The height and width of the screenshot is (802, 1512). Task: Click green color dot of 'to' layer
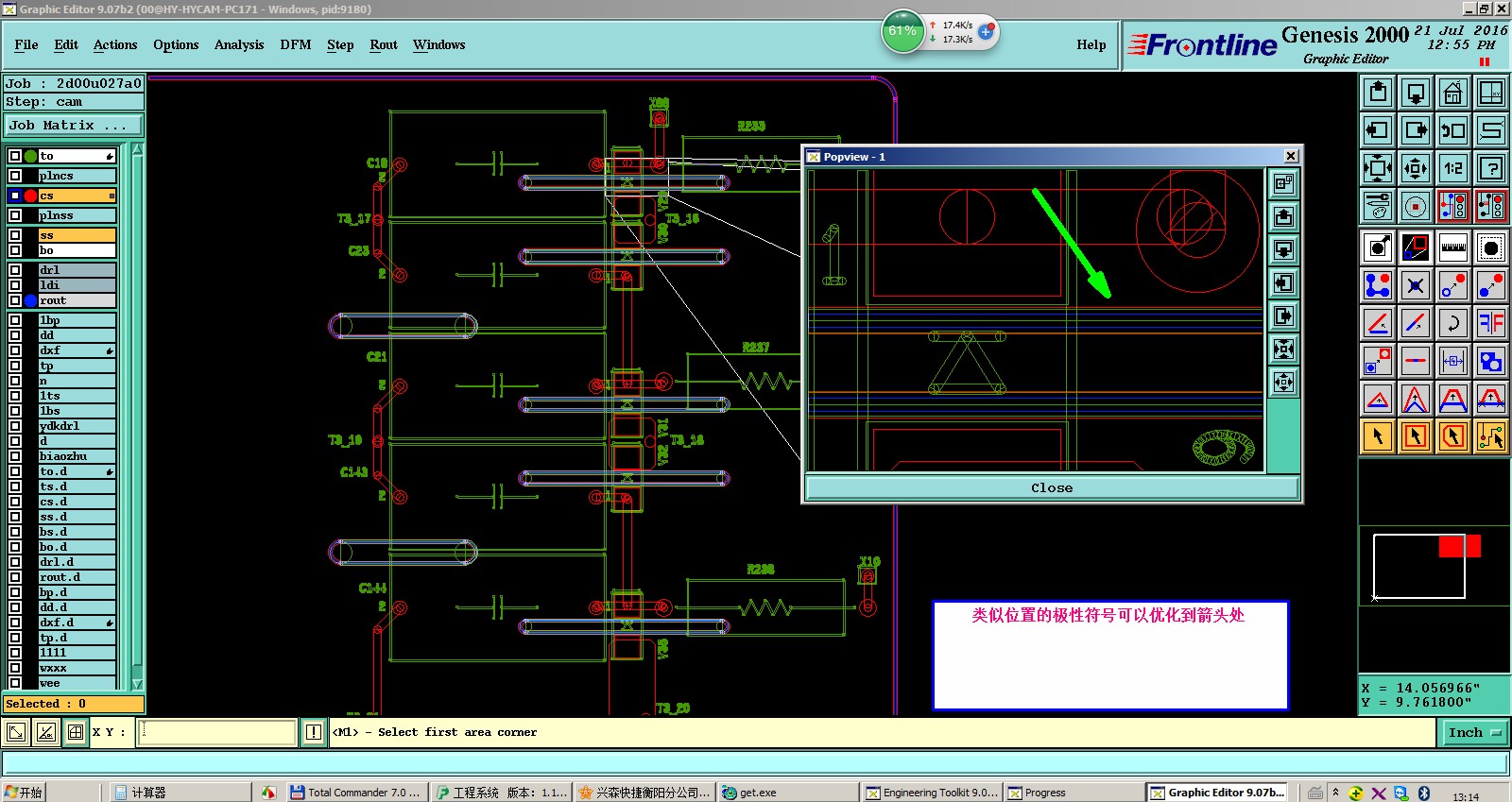pos(30,156)
